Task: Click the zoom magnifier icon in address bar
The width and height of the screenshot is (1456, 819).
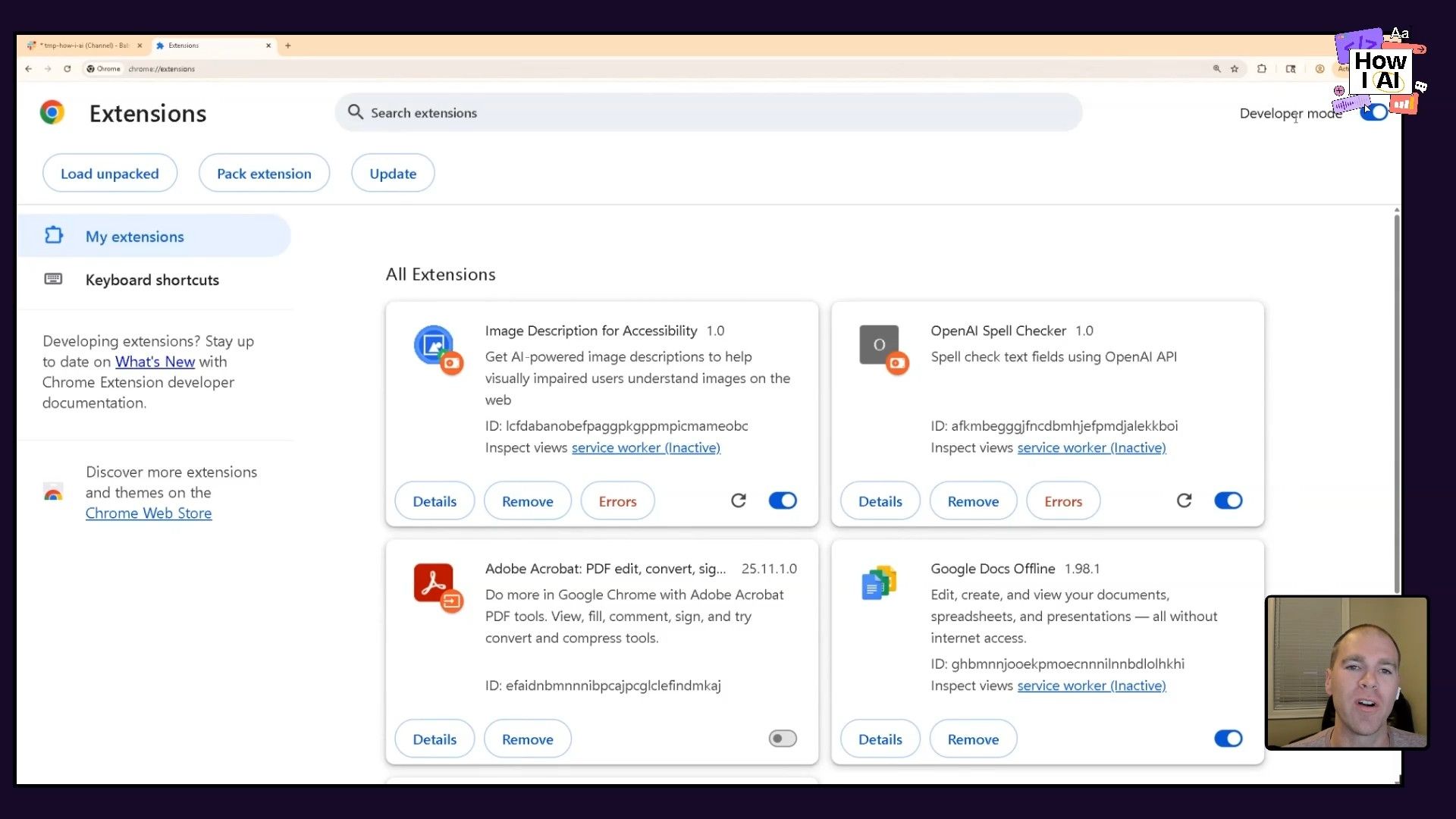Action: click(1216, 68)
